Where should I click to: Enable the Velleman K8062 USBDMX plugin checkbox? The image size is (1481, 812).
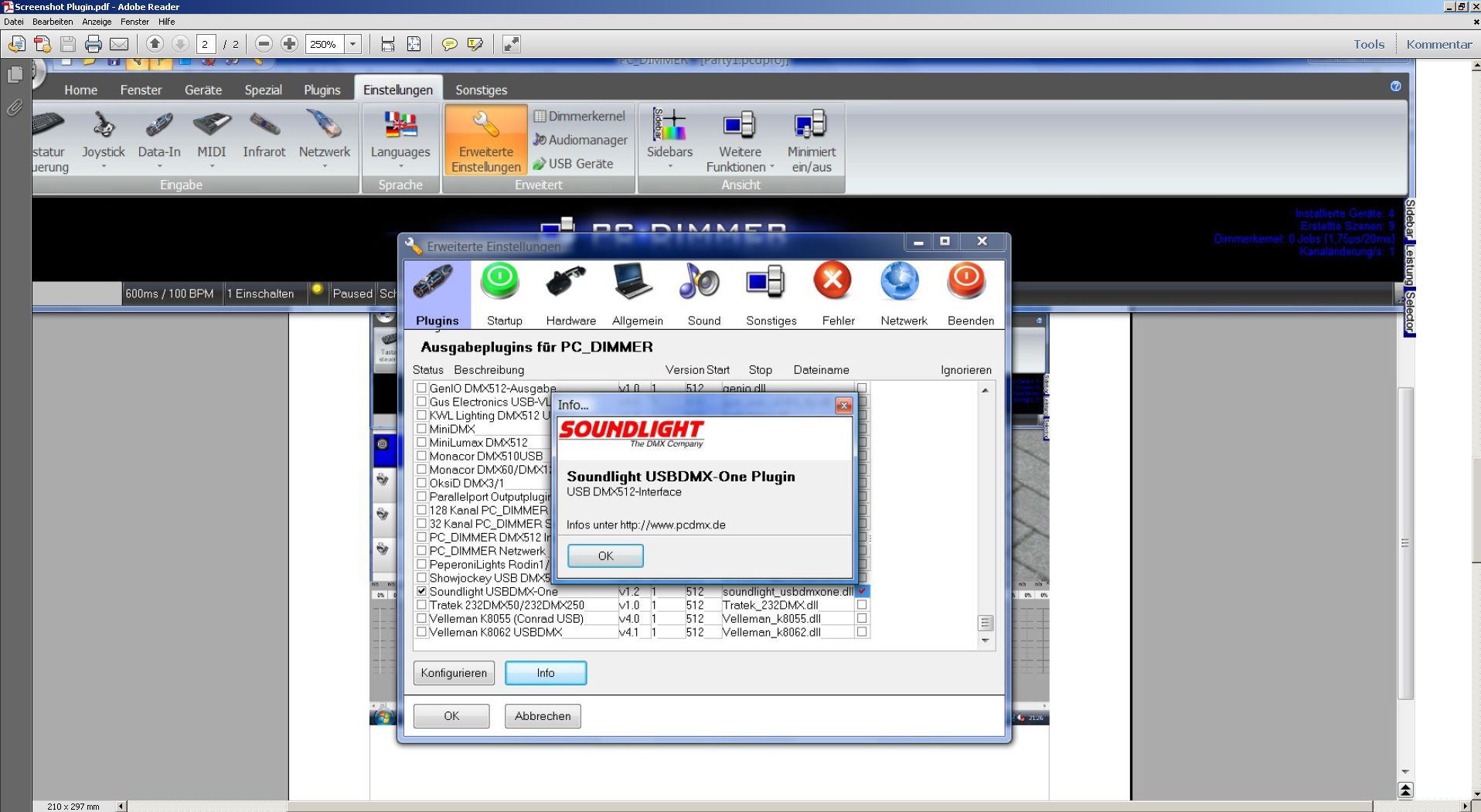click(x=422, y=632)
